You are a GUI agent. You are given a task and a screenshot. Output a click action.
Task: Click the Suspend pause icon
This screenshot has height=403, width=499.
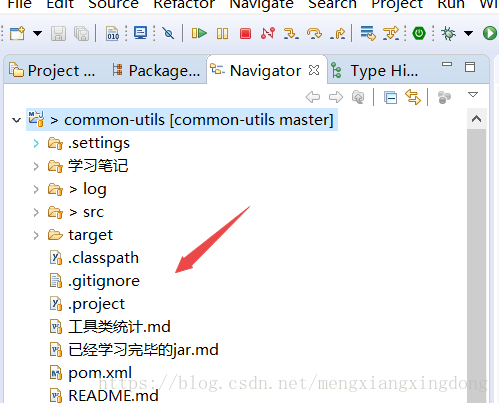click(222, 33)
